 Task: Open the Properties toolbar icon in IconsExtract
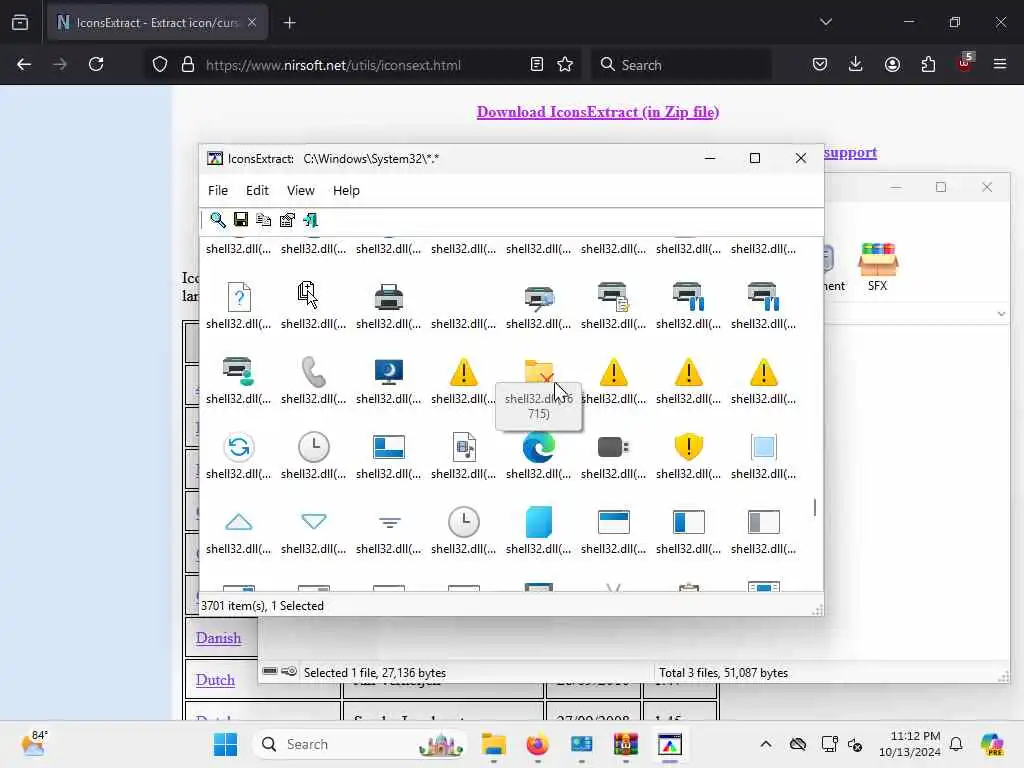[287, 220]
